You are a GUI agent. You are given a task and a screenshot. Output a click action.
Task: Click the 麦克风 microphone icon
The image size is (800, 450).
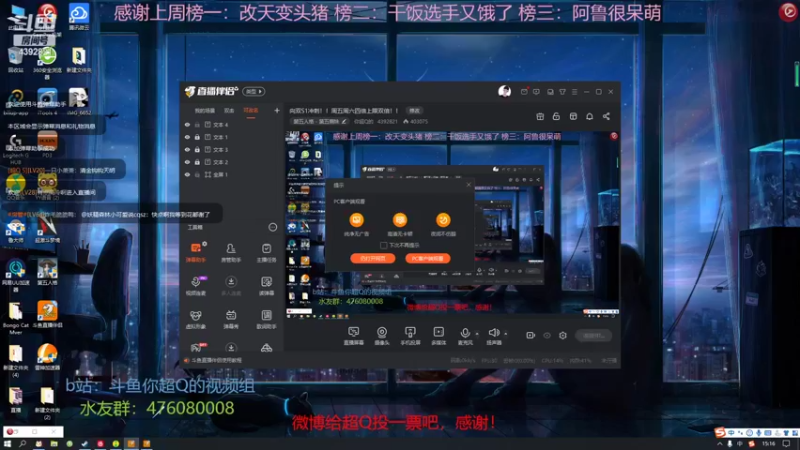click(465, 333)
